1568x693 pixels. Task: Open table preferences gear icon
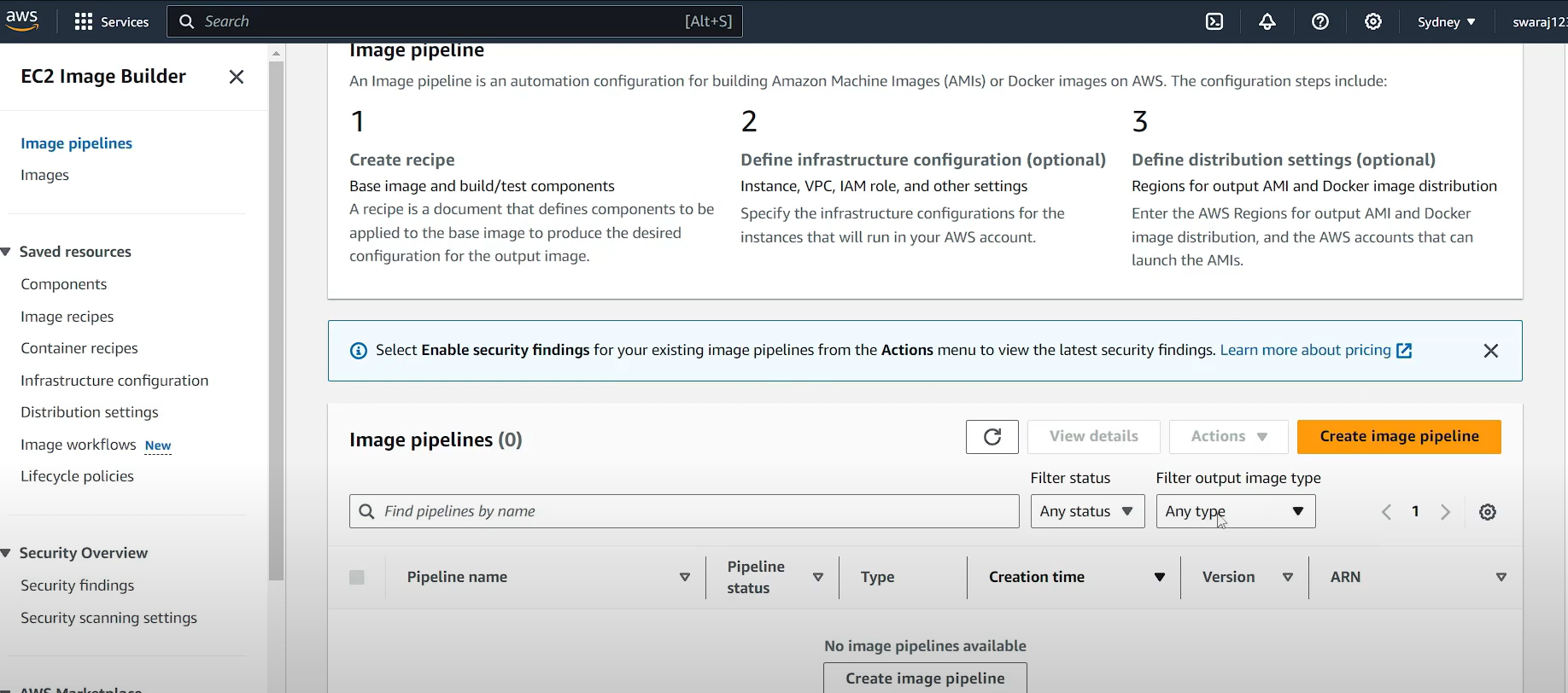coord(1488,512)
